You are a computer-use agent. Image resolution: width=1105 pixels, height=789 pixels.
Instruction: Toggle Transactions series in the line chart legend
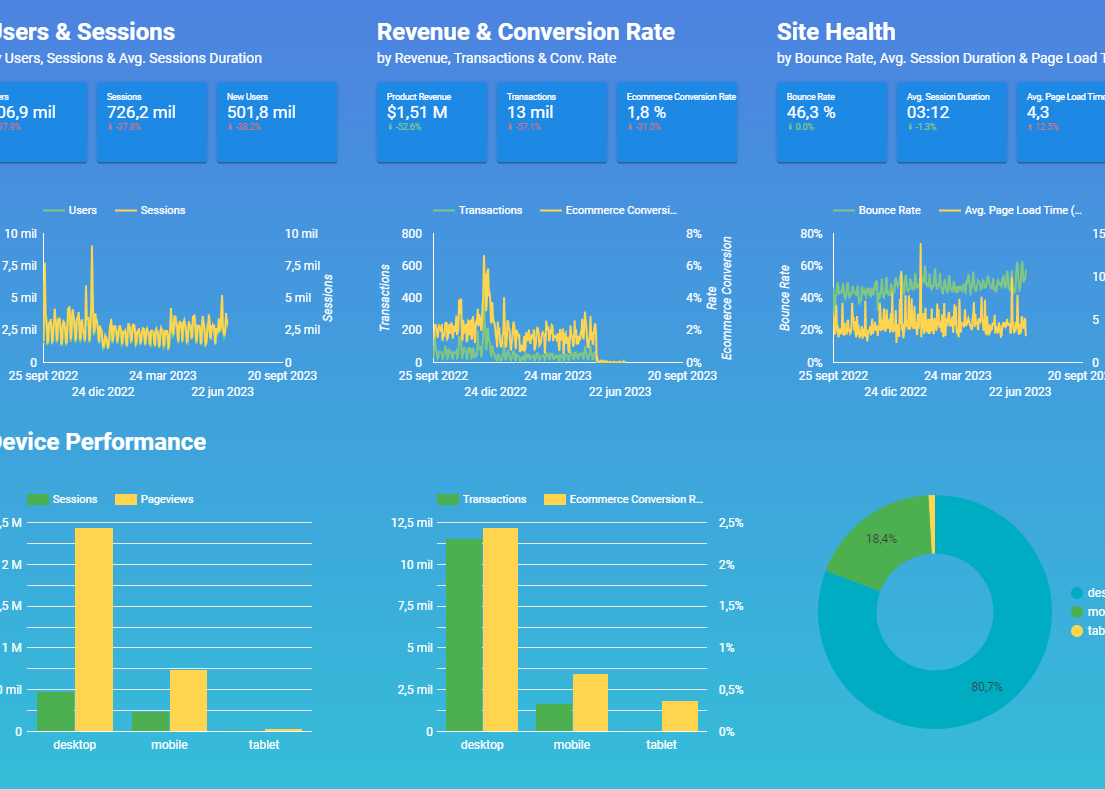pos(479,210)
